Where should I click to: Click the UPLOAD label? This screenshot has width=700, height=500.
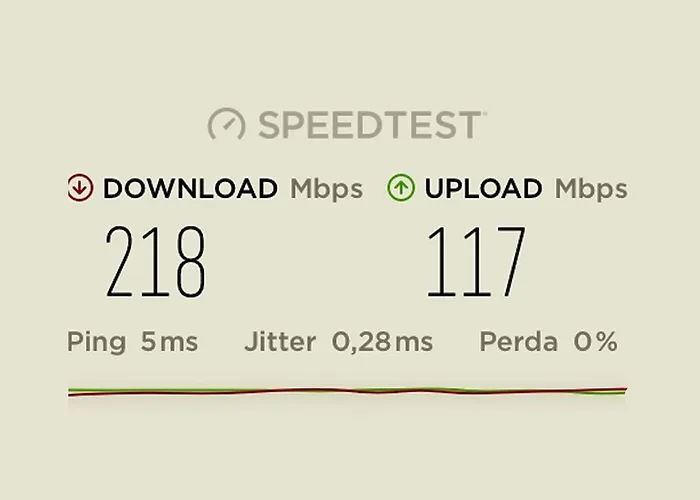click(x=483, y=188)
